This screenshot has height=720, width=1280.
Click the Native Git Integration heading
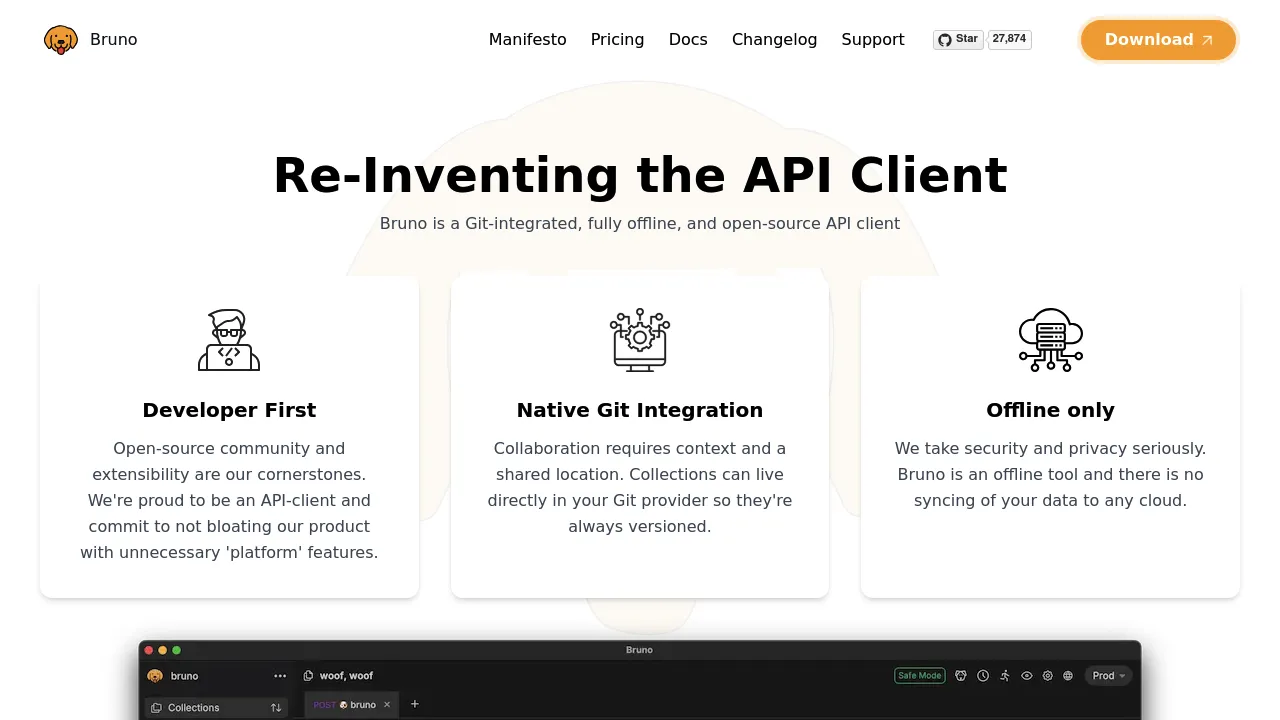(640, 410)
